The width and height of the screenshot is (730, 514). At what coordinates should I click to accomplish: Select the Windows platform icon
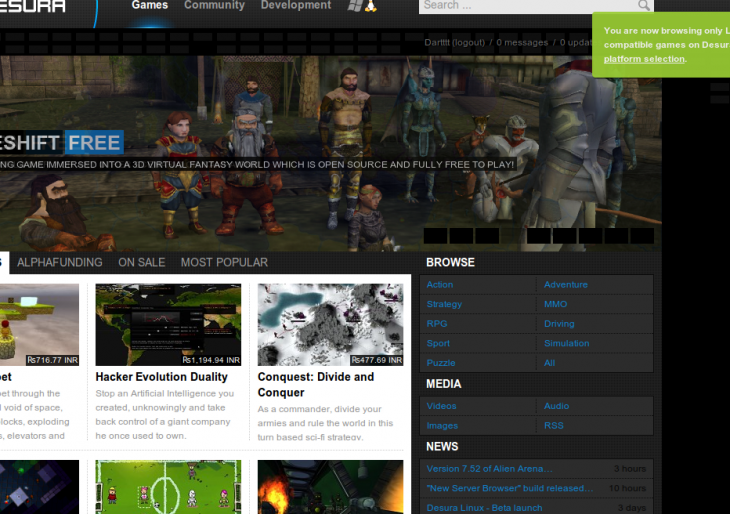tap(355, 6)
